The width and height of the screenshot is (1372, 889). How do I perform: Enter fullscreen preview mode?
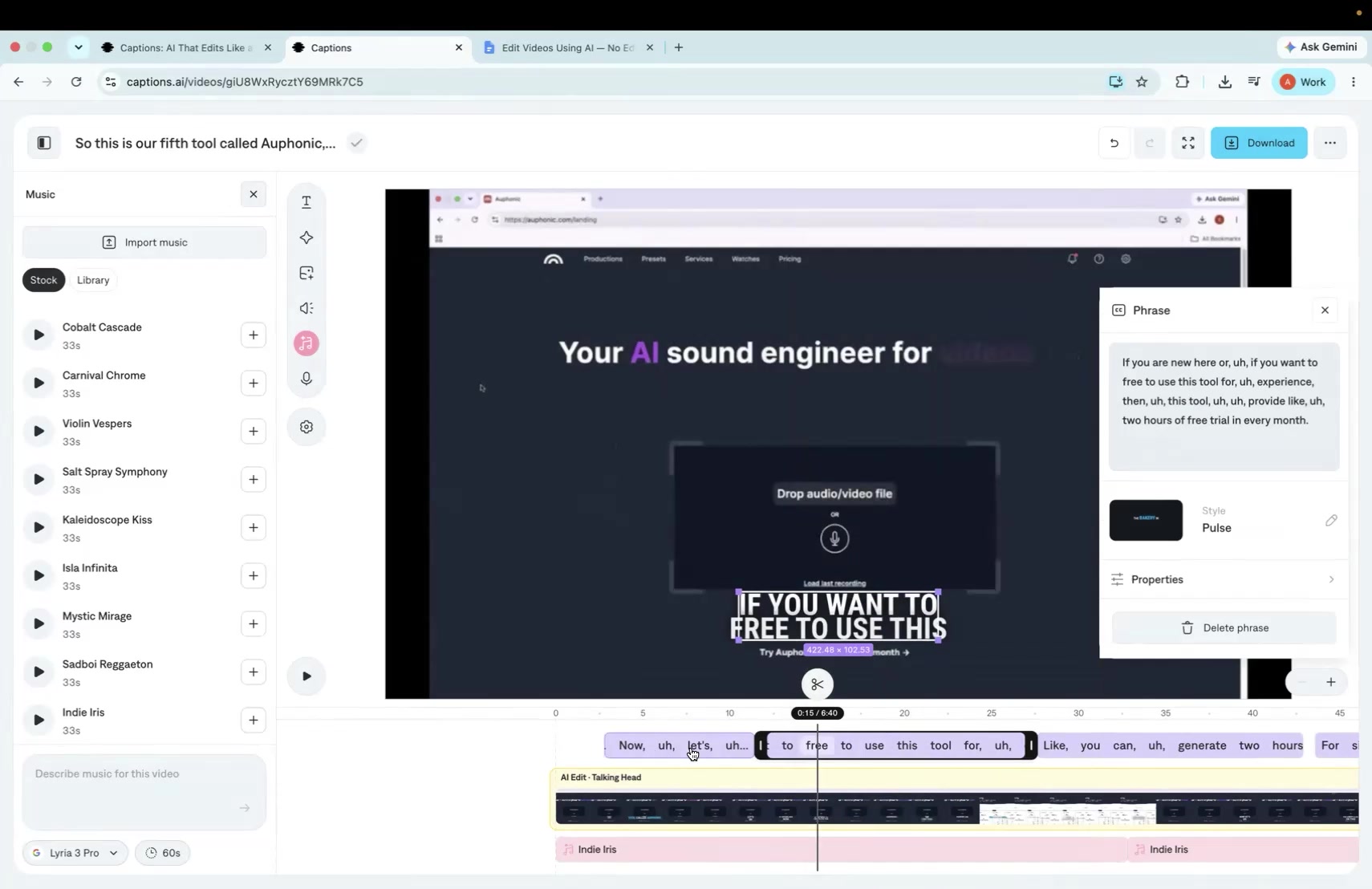click(1188, 143)
